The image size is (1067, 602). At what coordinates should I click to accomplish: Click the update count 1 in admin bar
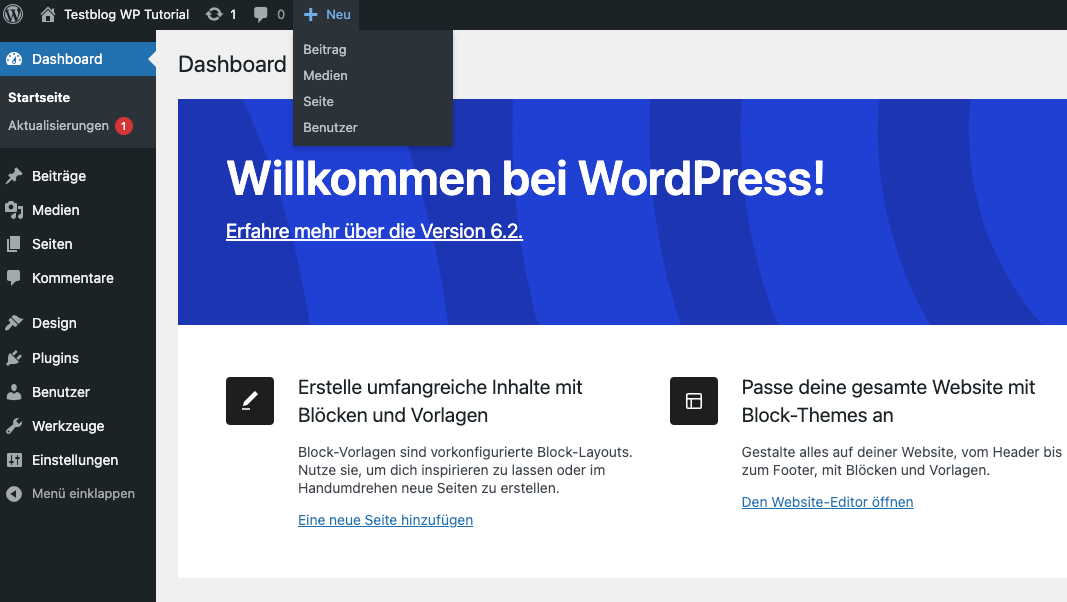click(233, 14)
